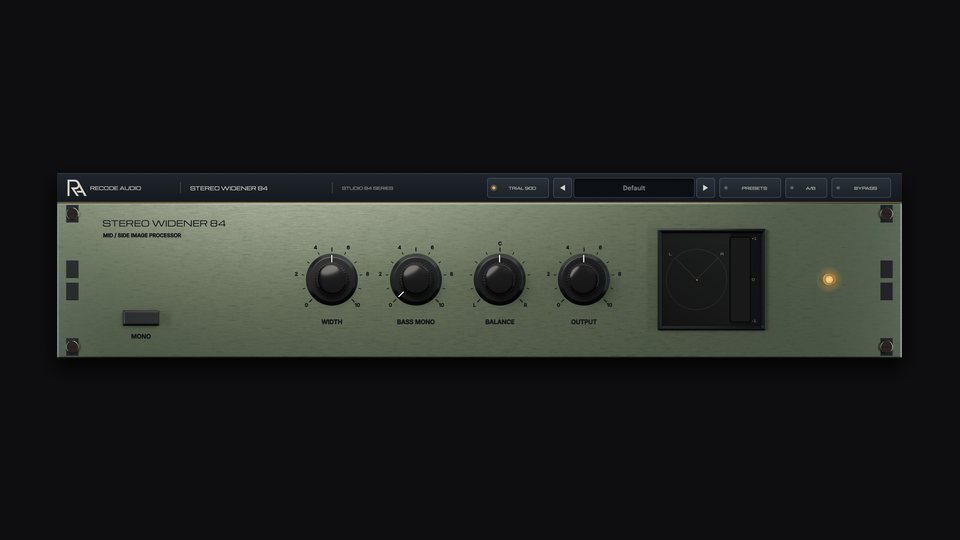Open the Presets menu
Viewport: 960px width, 540px height.
(x=749, y=188)
